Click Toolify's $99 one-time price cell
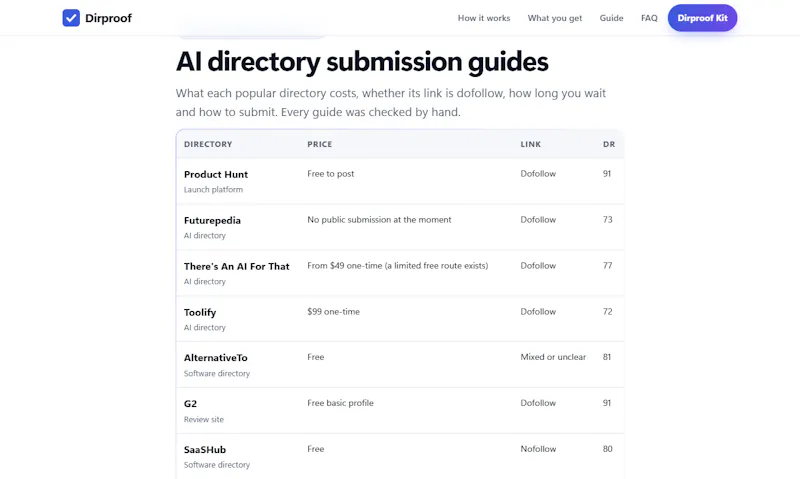 tap(333, 311)
